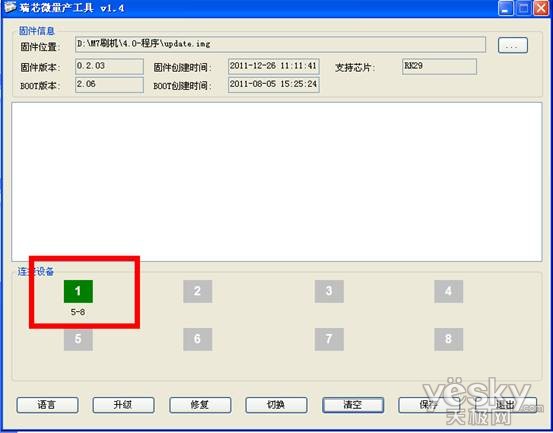Click the BOOT version field 2.06
Screen dimensions: 553x433
pos(109,85)
